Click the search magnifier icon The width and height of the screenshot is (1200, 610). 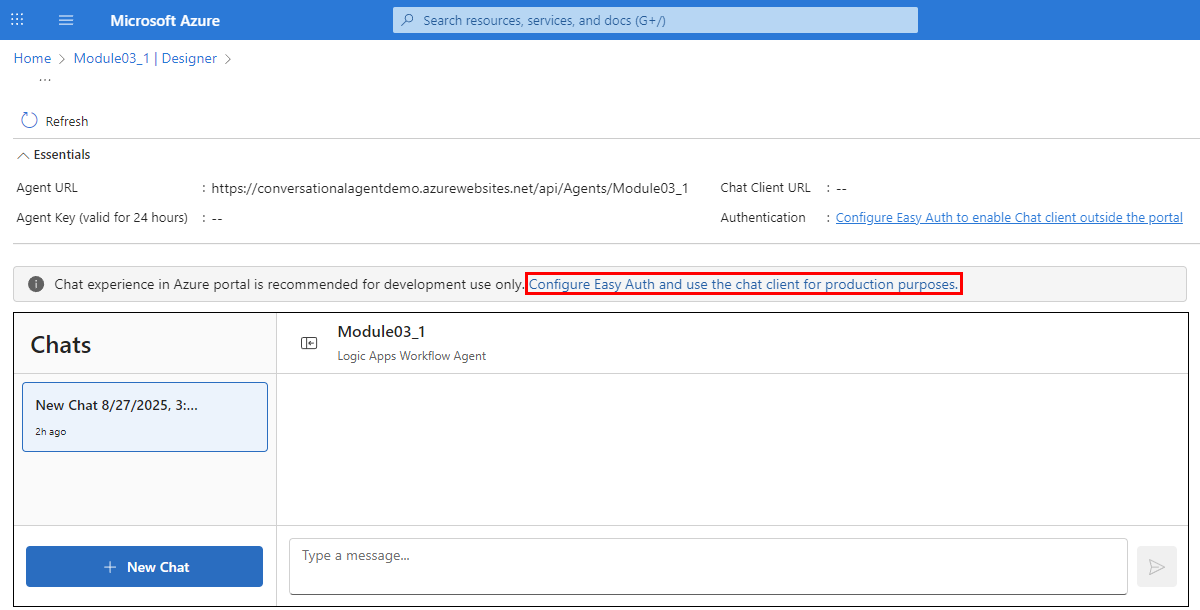409,20
